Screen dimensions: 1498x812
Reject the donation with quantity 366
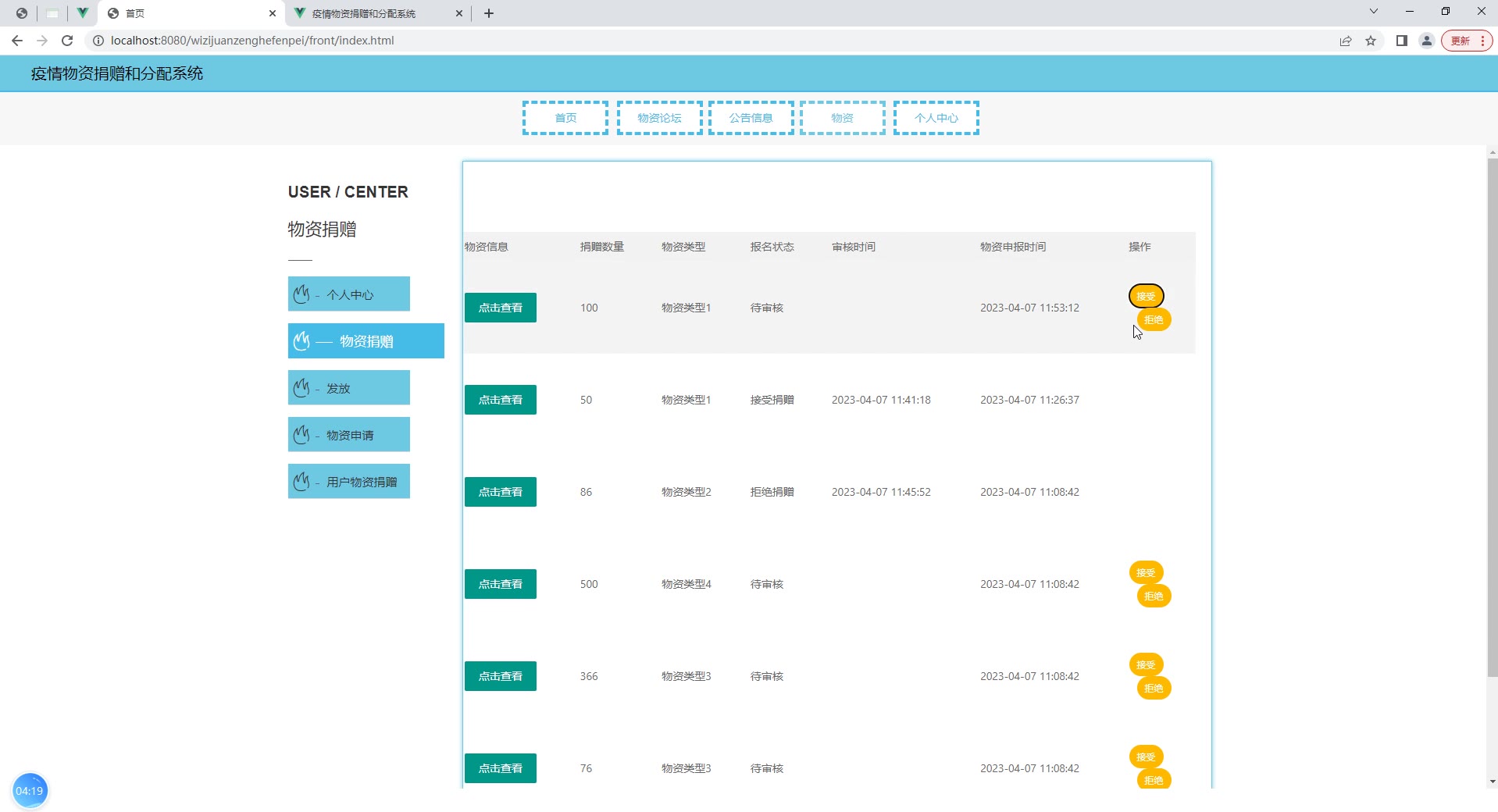1154,689
